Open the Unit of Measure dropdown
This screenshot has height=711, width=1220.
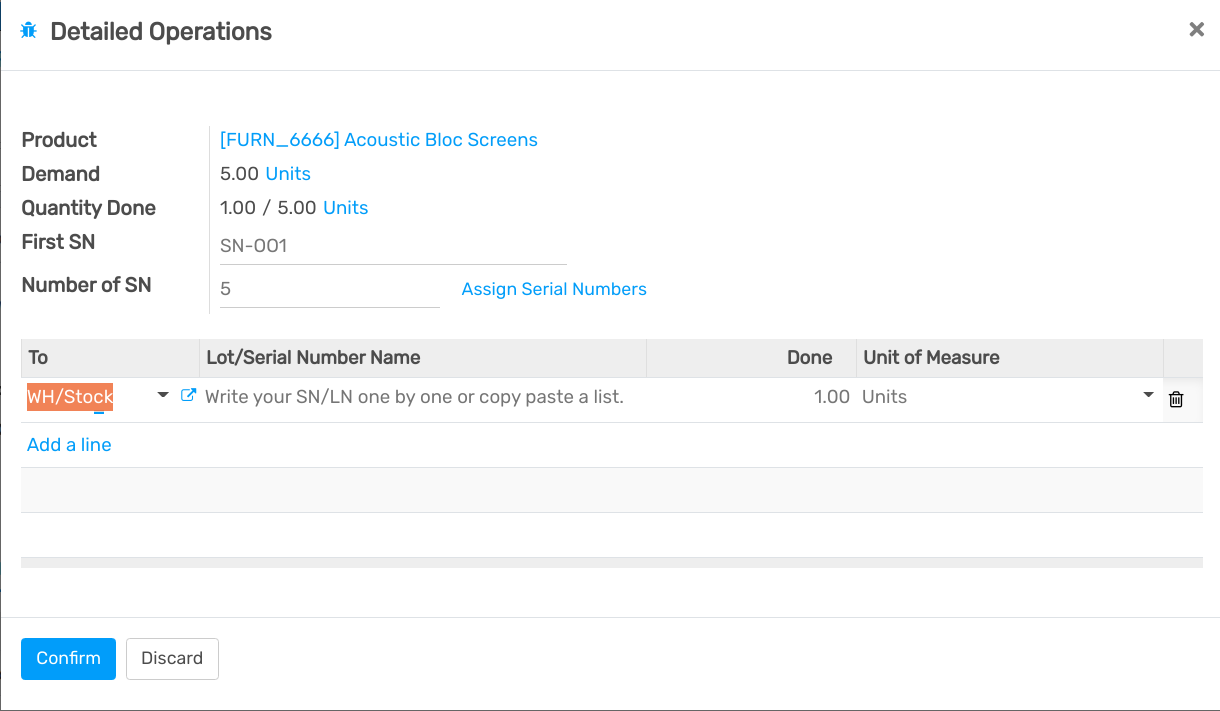[1148, 396]
